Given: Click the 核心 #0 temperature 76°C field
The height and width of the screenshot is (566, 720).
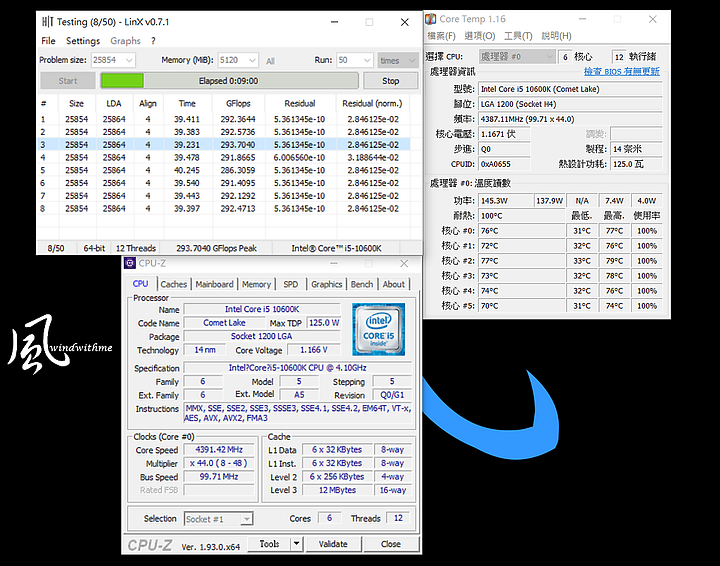Looking at the screenshot, I should click(522, 231).
